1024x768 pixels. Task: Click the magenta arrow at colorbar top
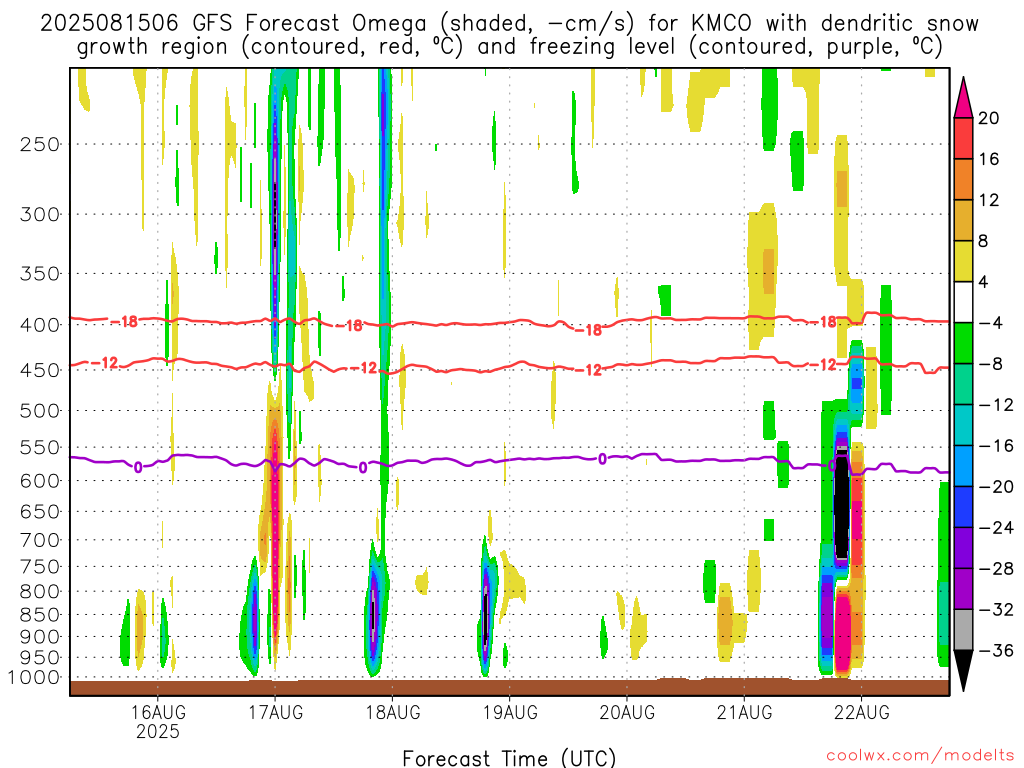(x=963, y=98)
